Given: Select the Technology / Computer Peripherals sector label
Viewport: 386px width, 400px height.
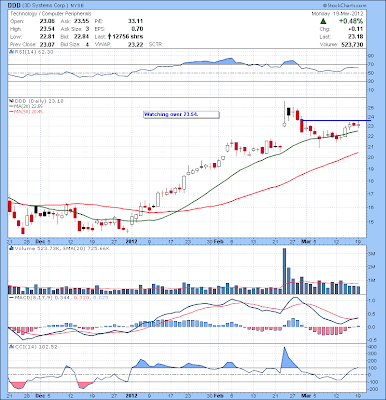Looking at the screenshot, I should pos(51,14).
